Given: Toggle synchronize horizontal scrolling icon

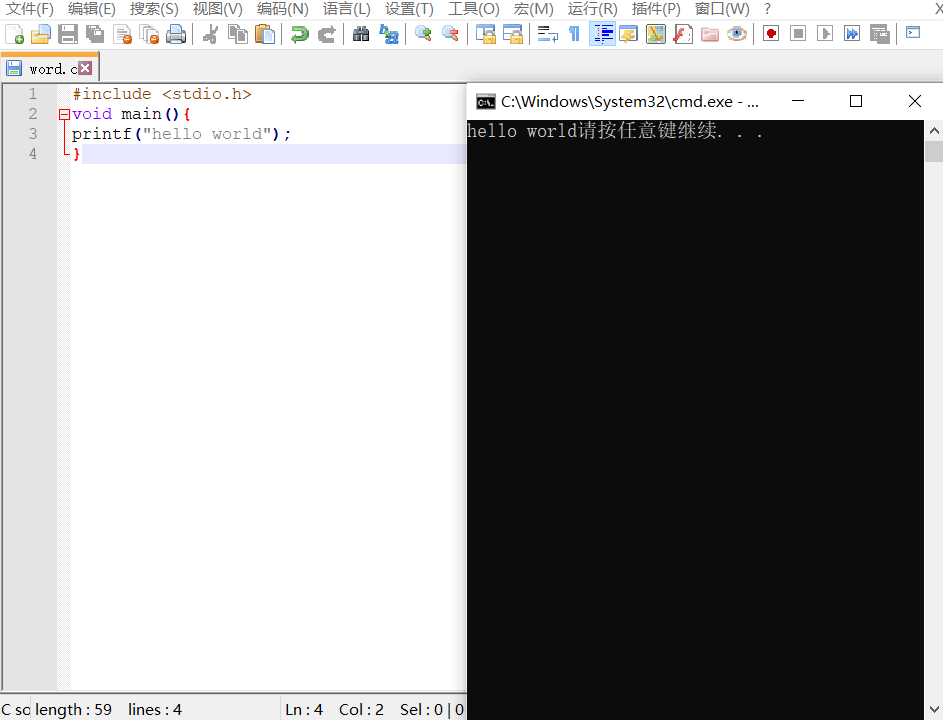Looking at the screenshot, I should click(512, 34).
